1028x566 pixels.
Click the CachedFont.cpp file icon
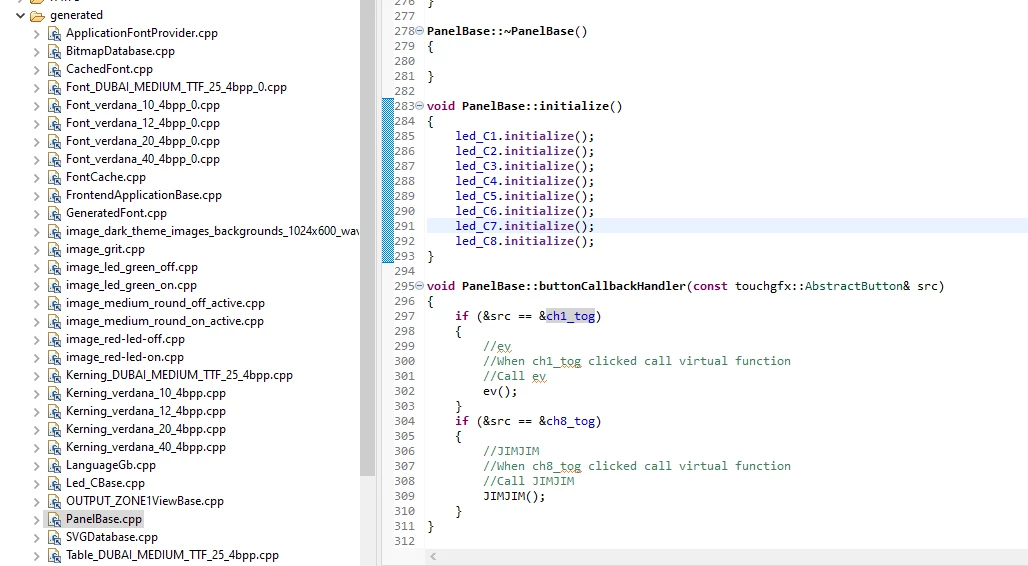click(54, 70)
